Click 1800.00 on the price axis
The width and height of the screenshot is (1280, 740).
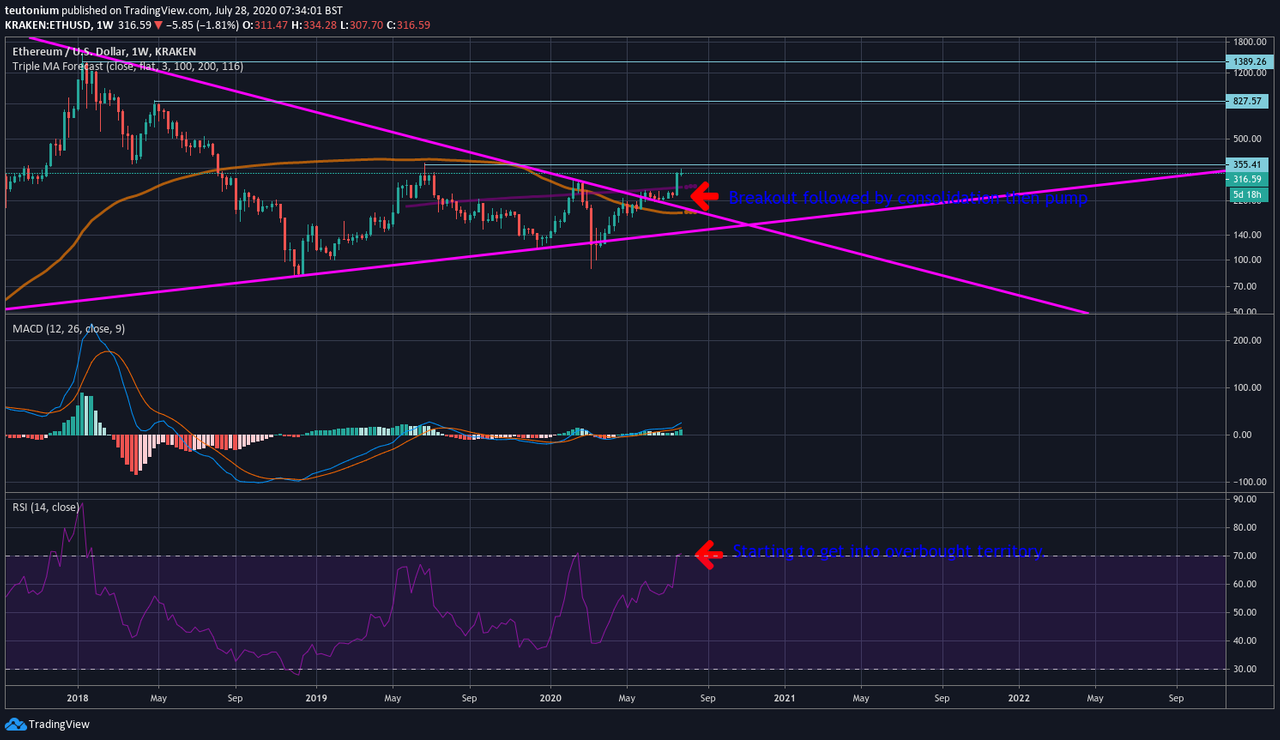click(1250, 42)
